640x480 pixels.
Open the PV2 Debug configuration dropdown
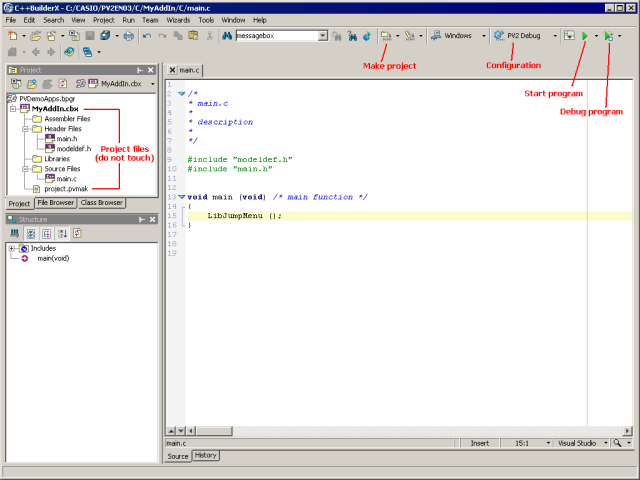555,36
